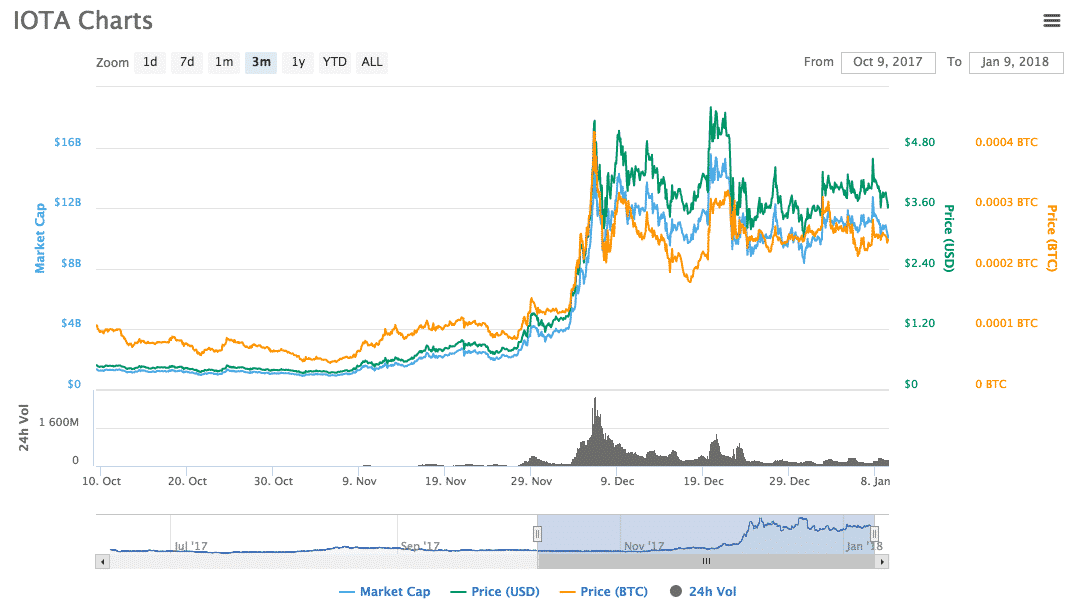Edit the From date field

click(x=888, y=62)
